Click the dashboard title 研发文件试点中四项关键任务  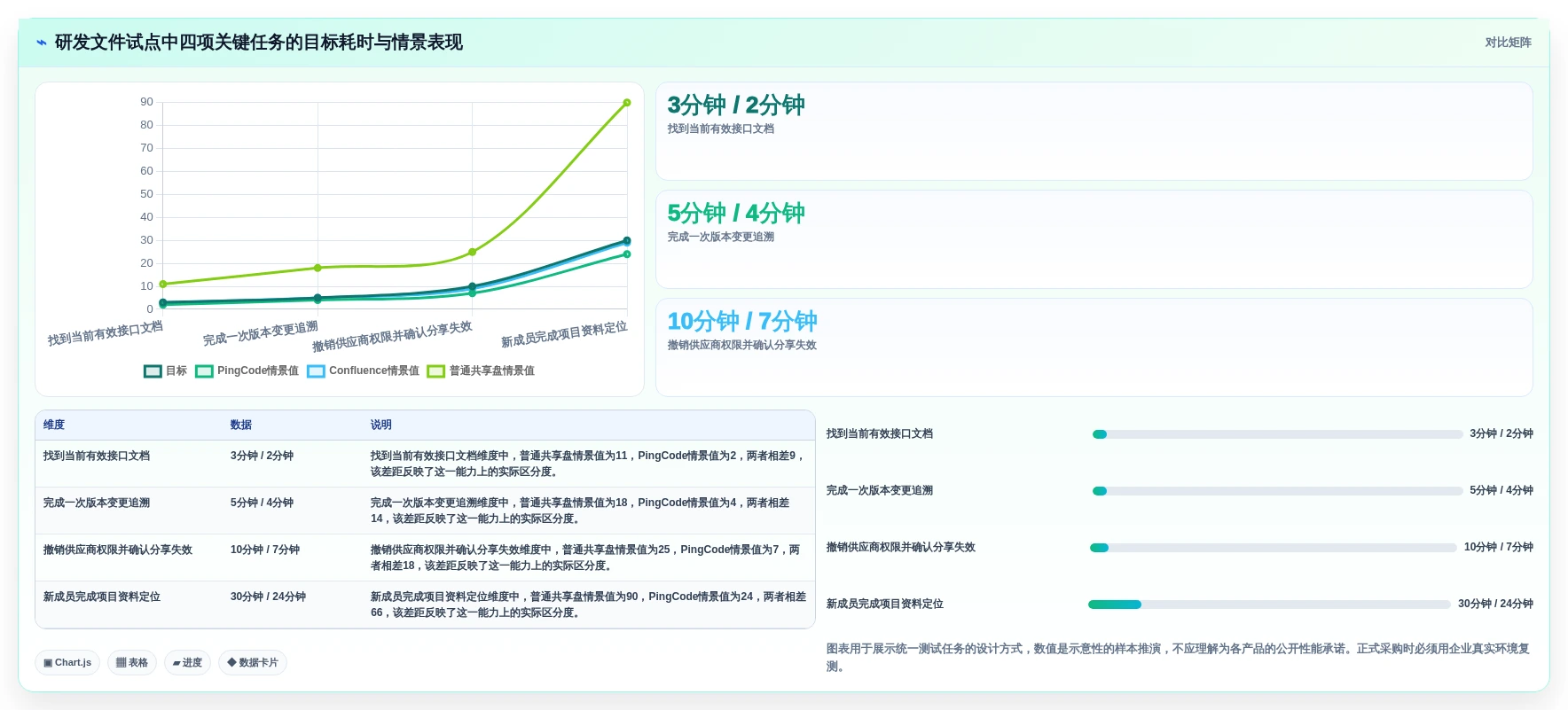point(259,43)
